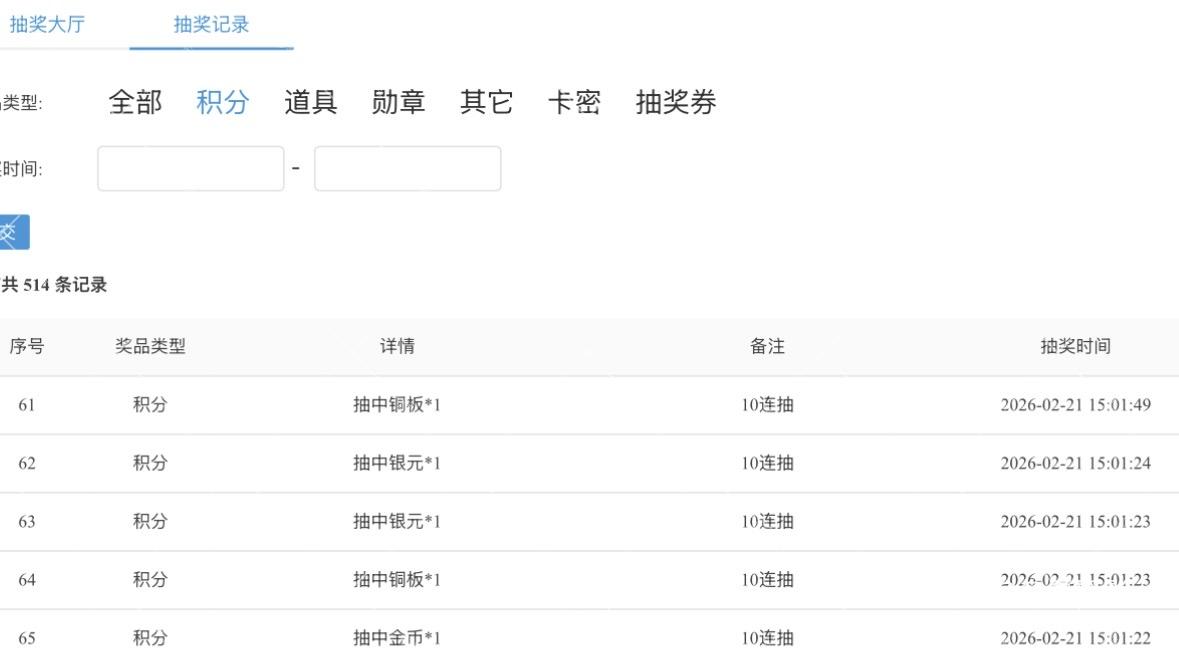Screen dimensions: 1179x657
Task: Click the 备注 column header
Action: (767, 347)
